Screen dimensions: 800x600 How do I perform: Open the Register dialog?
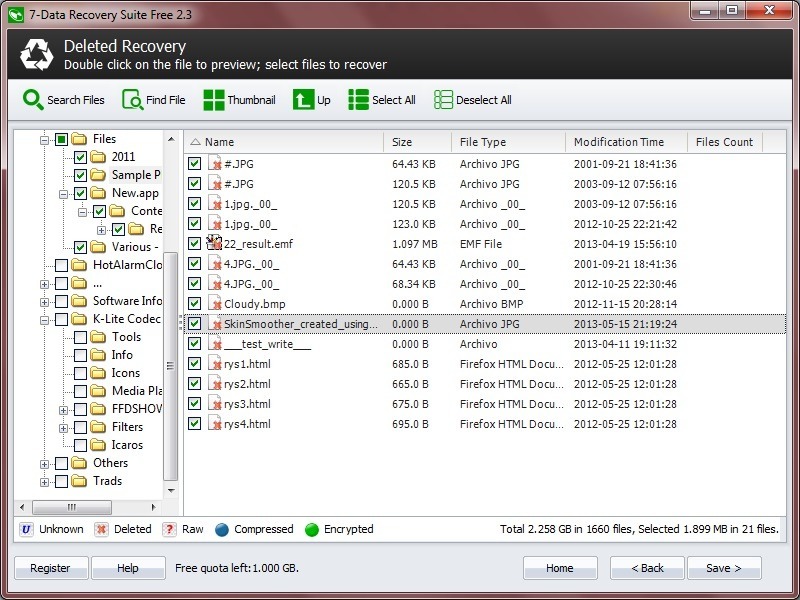(50, 567)
